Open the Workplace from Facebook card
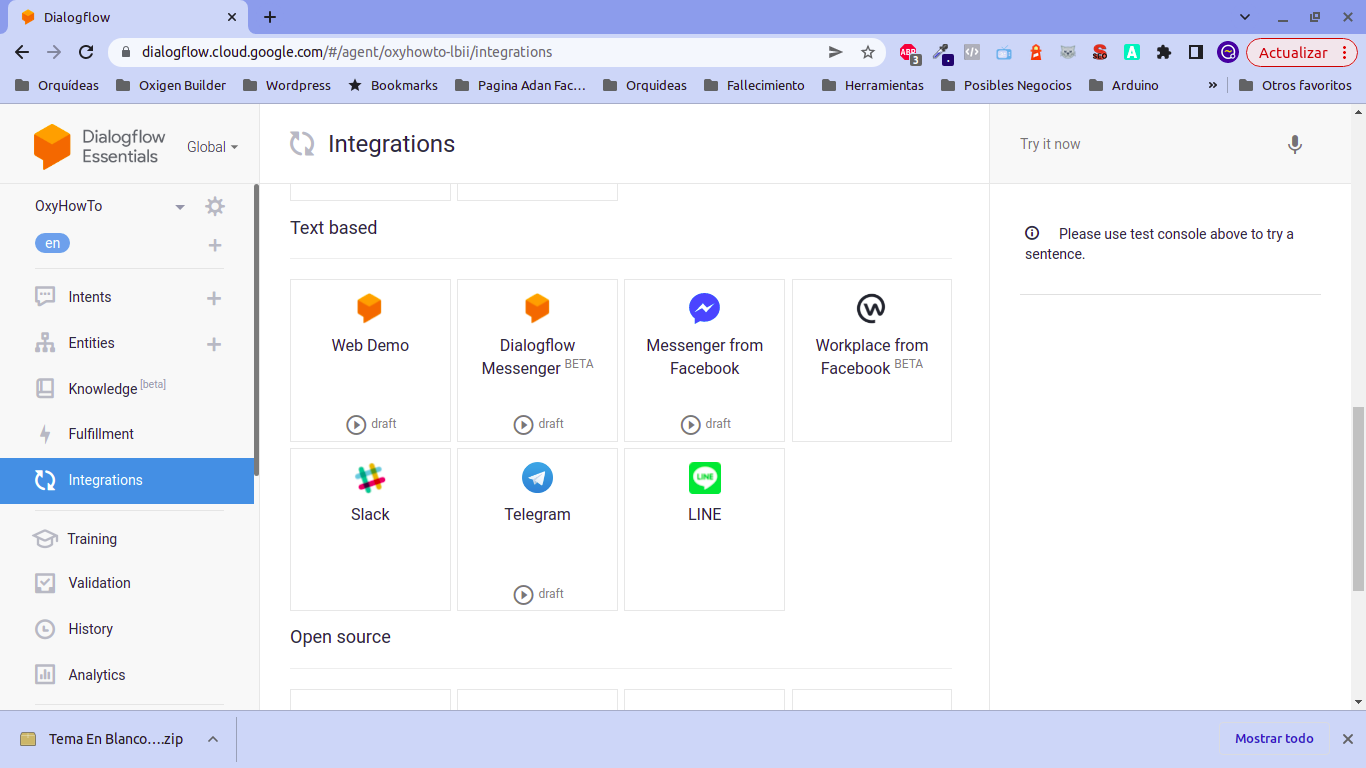 click(871, 360)
